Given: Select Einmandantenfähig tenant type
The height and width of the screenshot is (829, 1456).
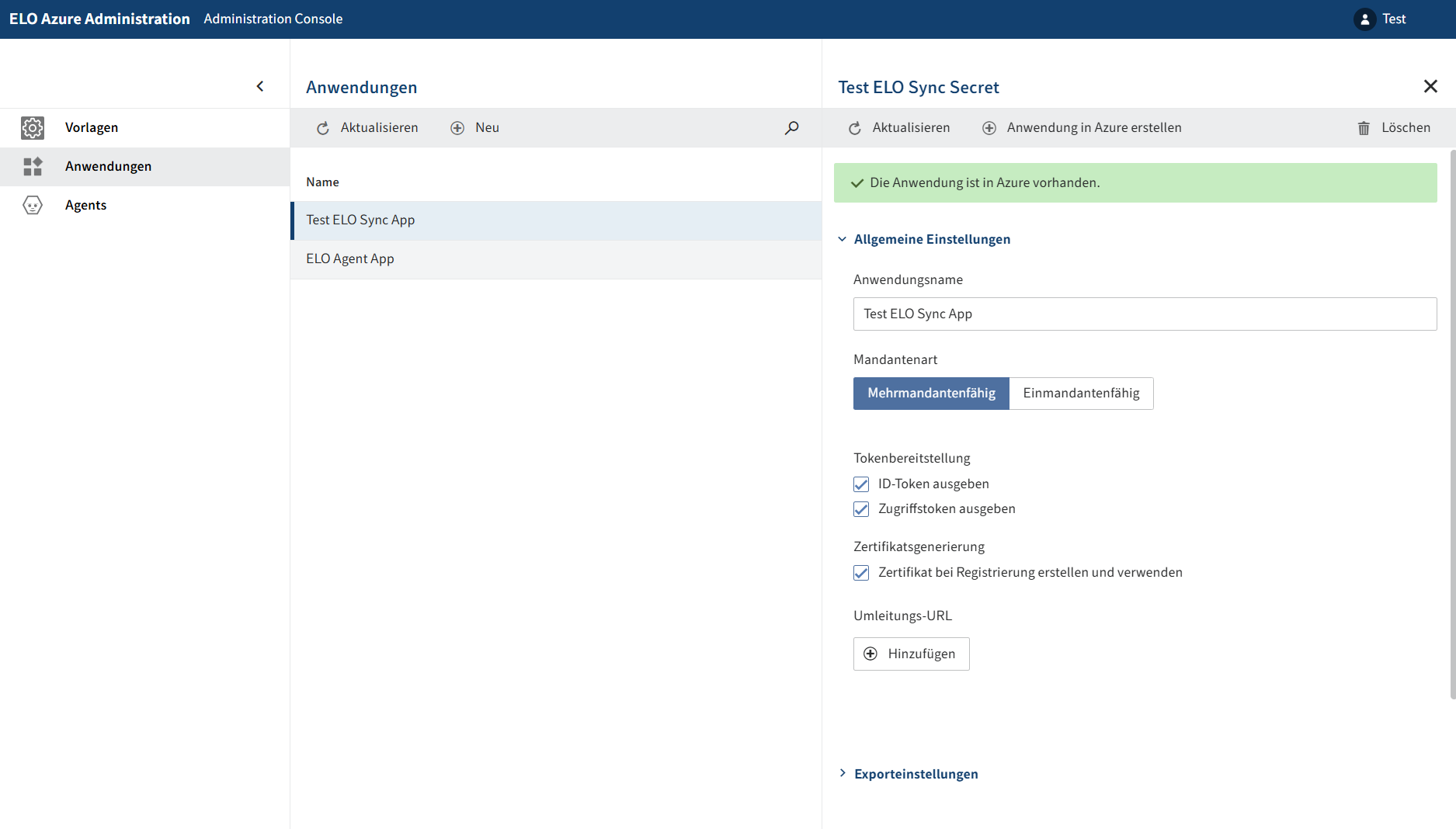Looking at the screenshot, I should (x=1081, y=394).
